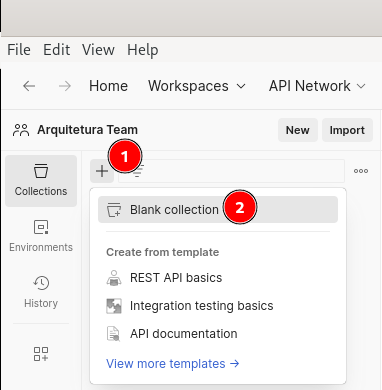Click the View more templates link
Image resolution: width=382 pixels, height=390 pixels.
[173, 363]
